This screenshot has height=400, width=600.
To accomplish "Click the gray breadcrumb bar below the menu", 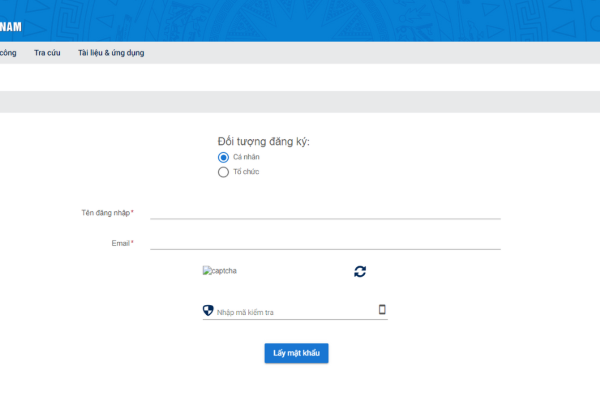I will [x=300, y=102].
